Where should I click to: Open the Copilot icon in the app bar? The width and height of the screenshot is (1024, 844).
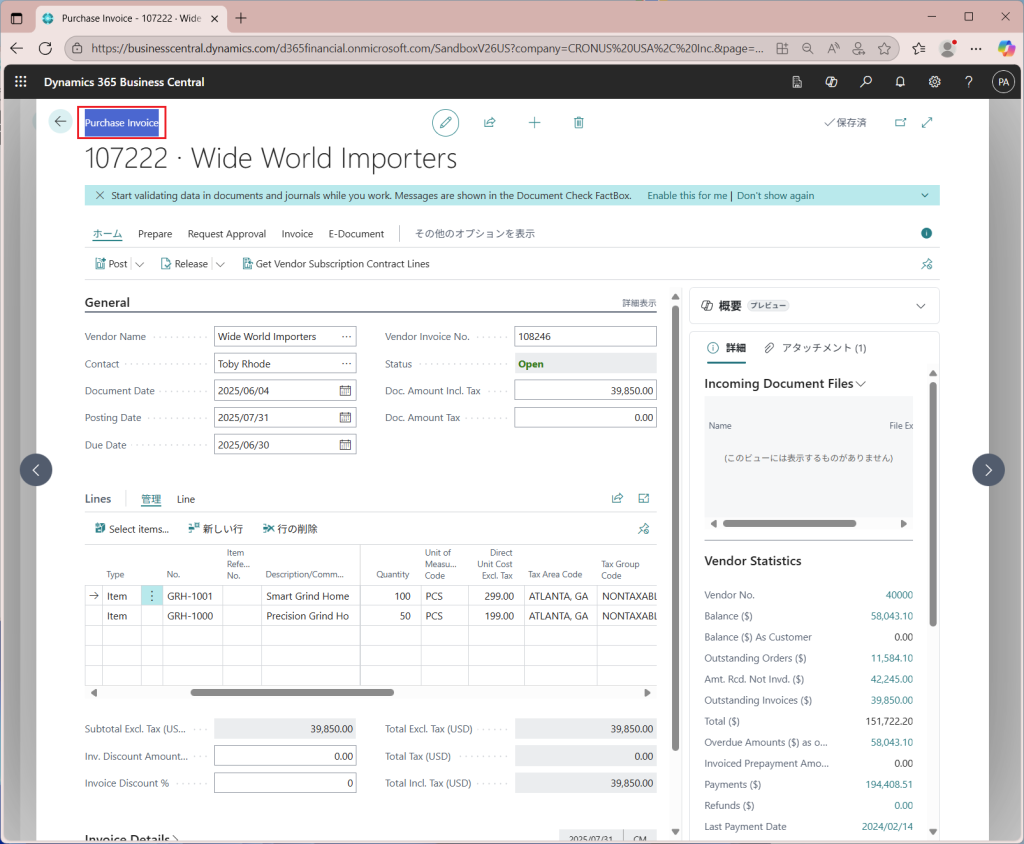(x=831, y=82)
